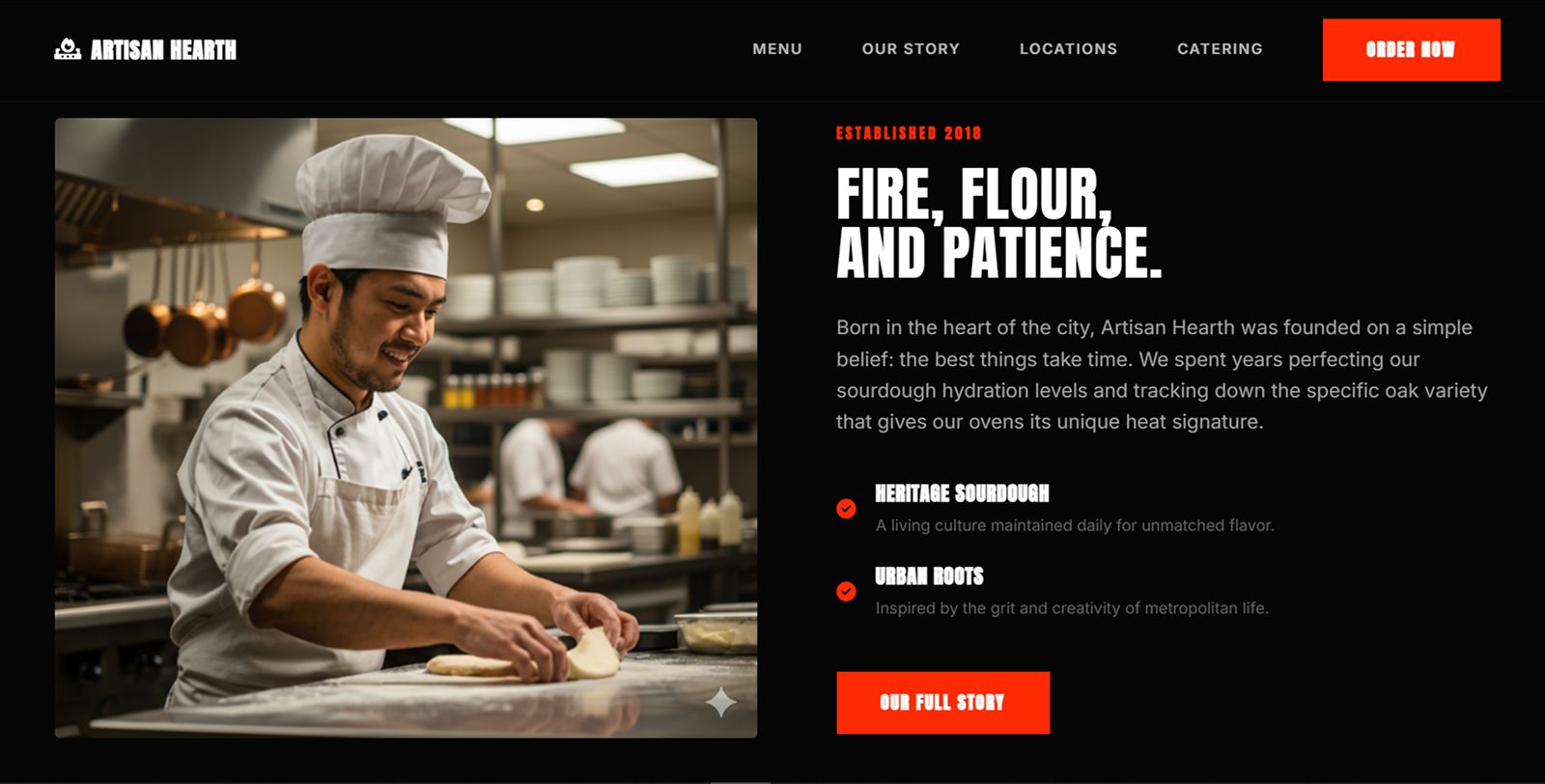Click the Urban Roots check icon

pyautogui.click(x=846, y=591)
